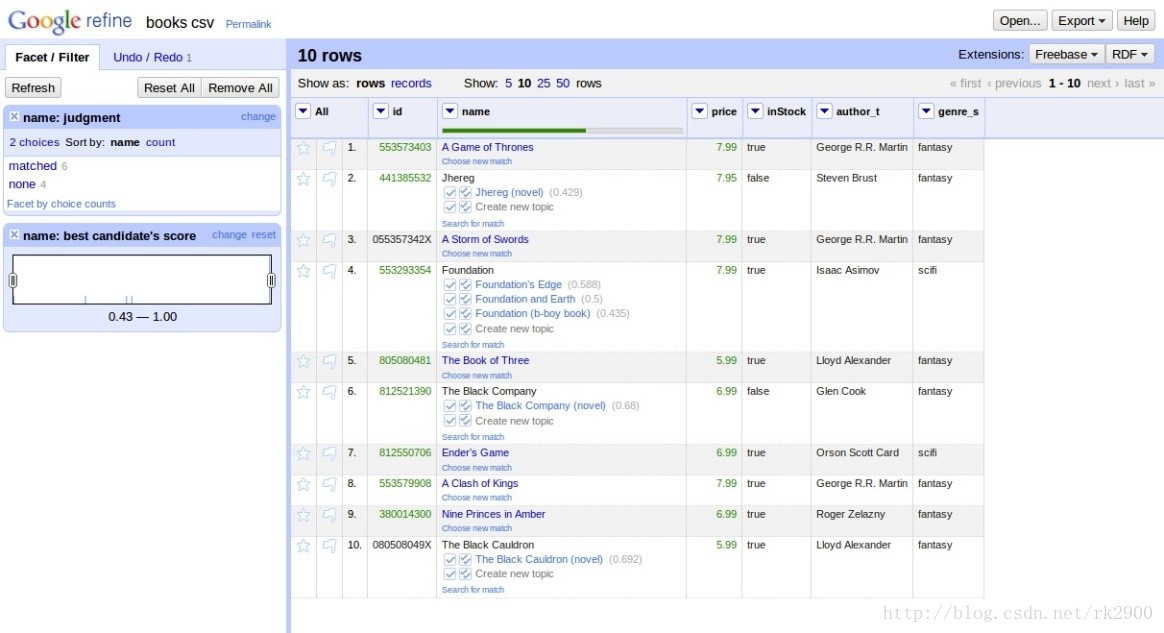This screenshot has width=1164, height=633.
Task: Show 25 rows per page
Action: tap(543, 83)
